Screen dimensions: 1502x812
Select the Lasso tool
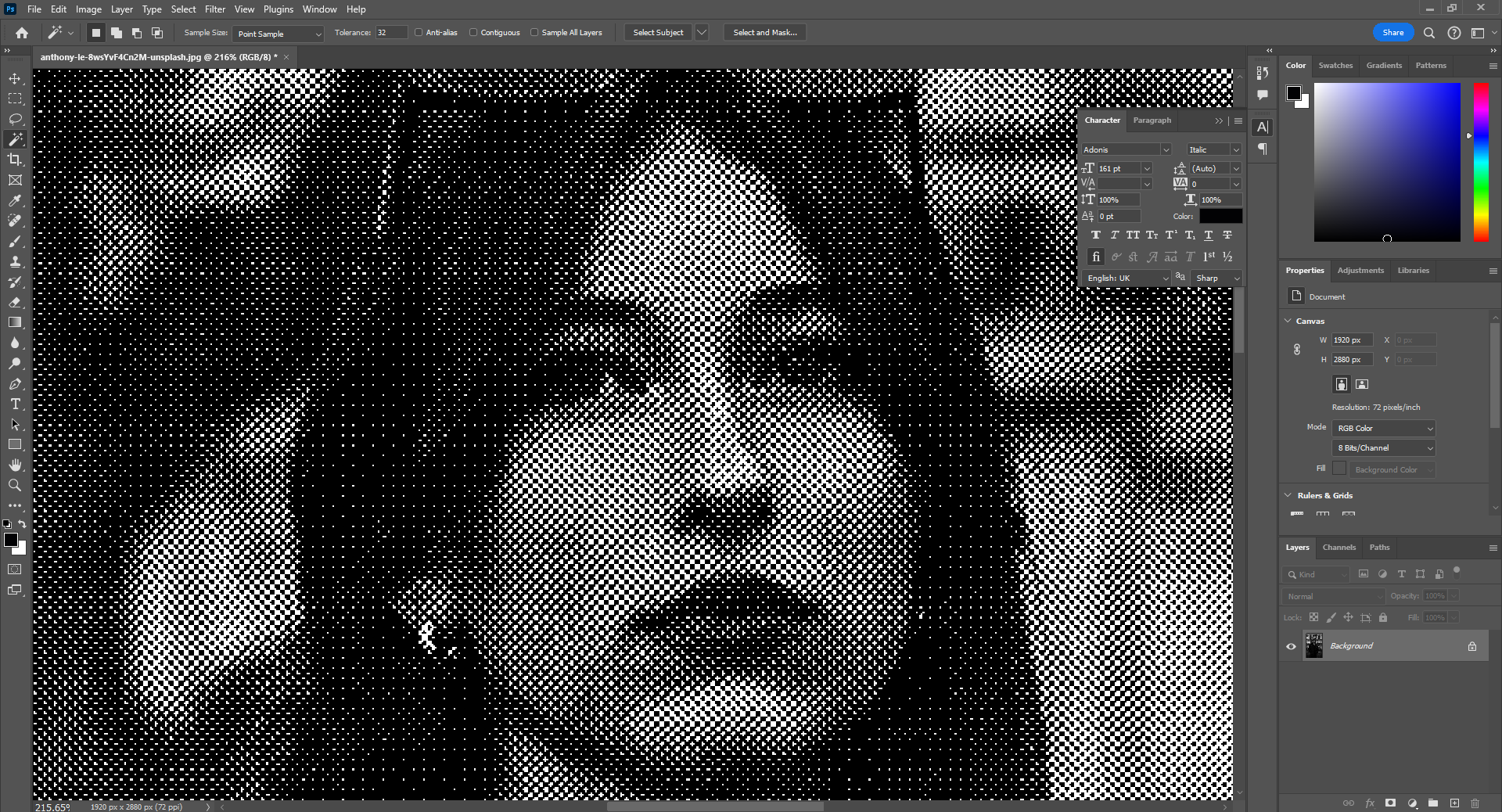tap(15, 119)
